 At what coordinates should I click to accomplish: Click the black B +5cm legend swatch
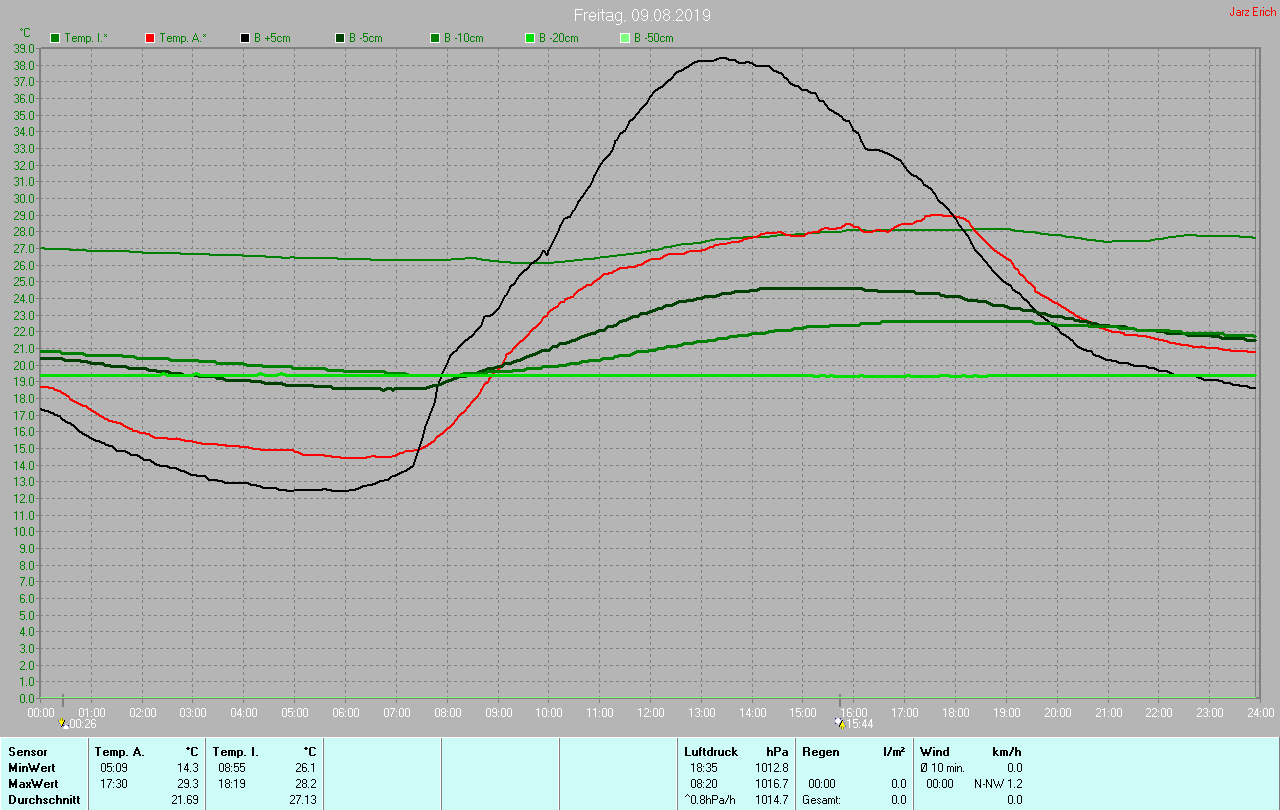click(245, 38)
